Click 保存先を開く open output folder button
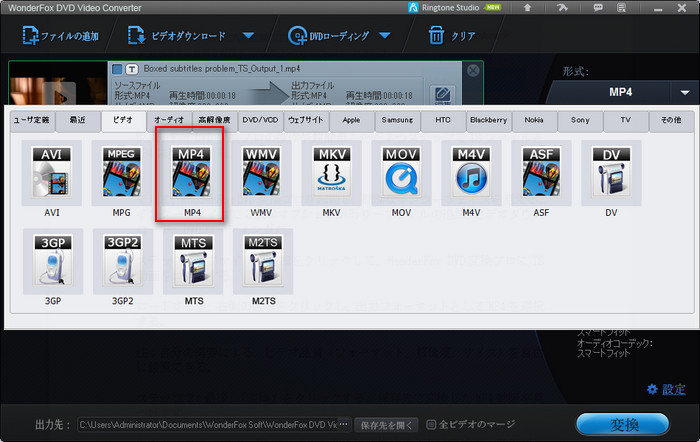 tap(386, 425)
